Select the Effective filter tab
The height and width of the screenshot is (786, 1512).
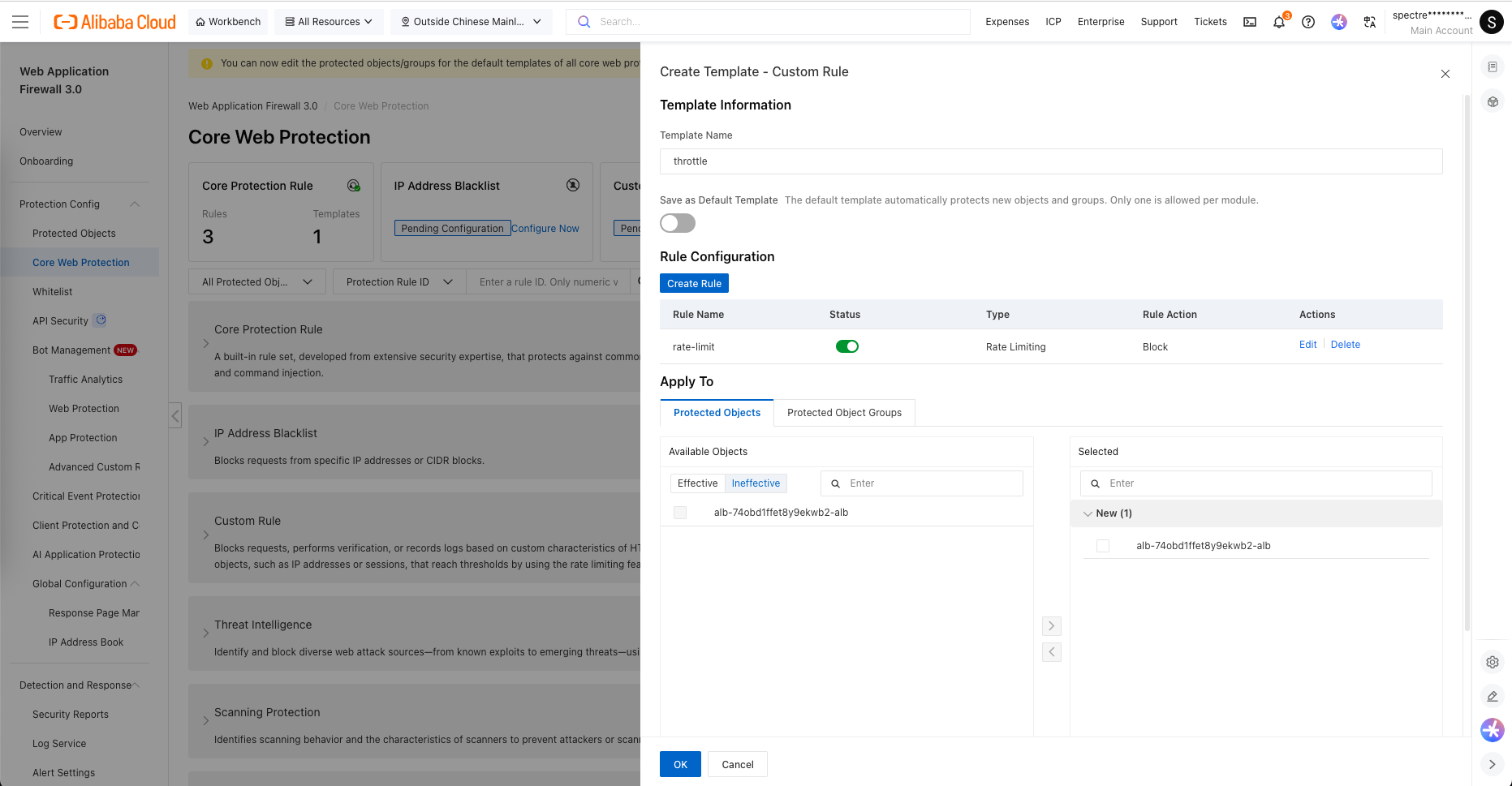coord(697,483)
